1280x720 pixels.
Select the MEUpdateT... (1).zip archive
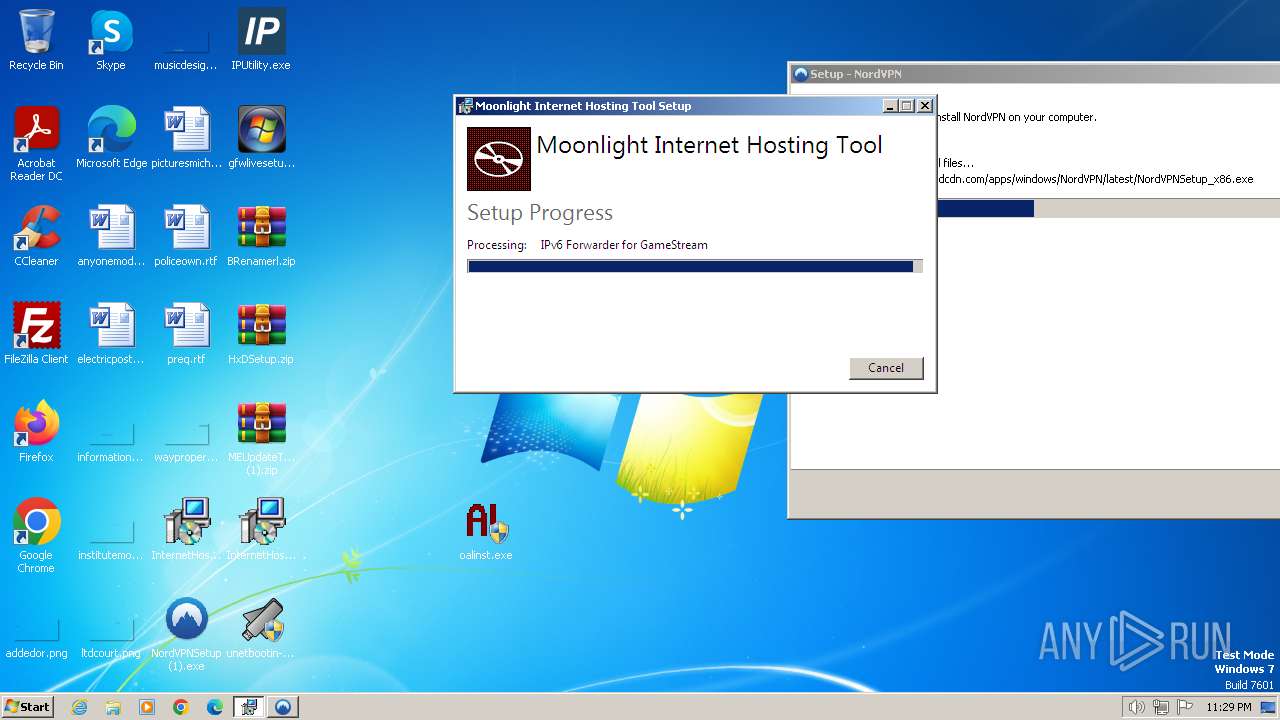(261, 438)
